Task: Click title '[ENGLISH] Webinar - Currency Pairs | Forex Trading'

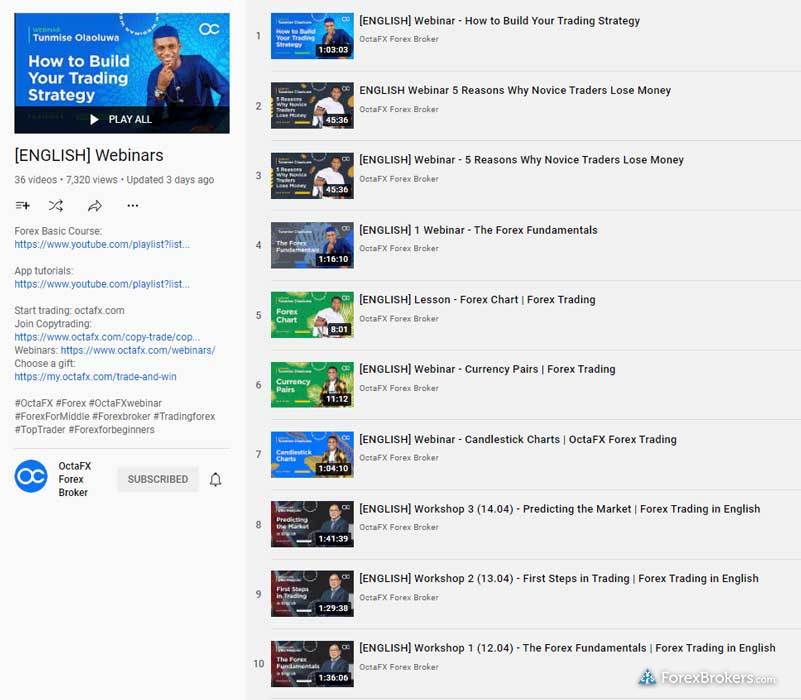Action: coord(487,369)
